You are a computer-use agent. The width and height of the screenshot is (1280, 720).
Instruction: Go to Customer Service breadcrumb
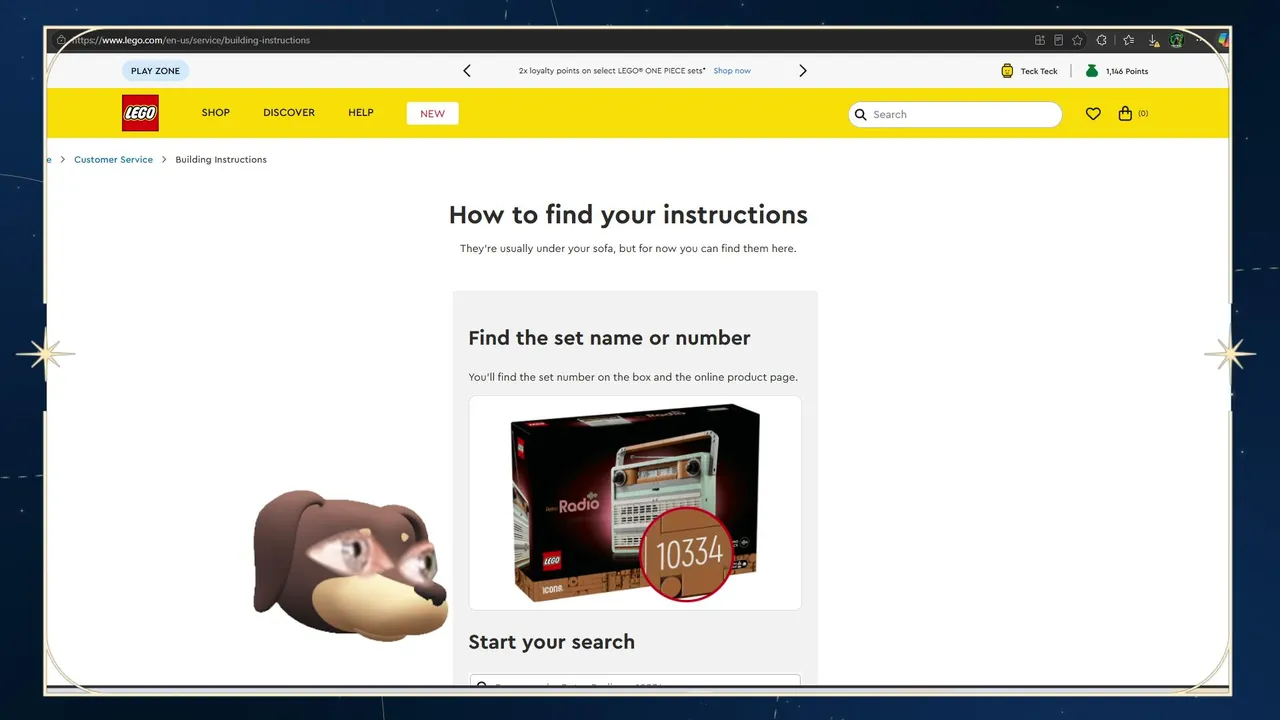point(113,160)
